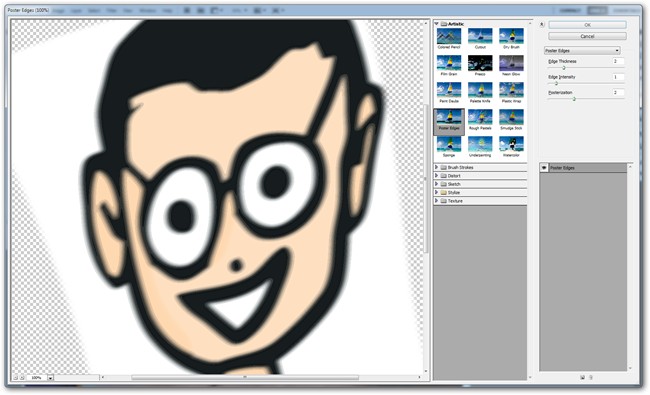Screen dimensions: 650x395
Task: Click the preview vertical scrollbar down arrow
Action: click(426, 371)
